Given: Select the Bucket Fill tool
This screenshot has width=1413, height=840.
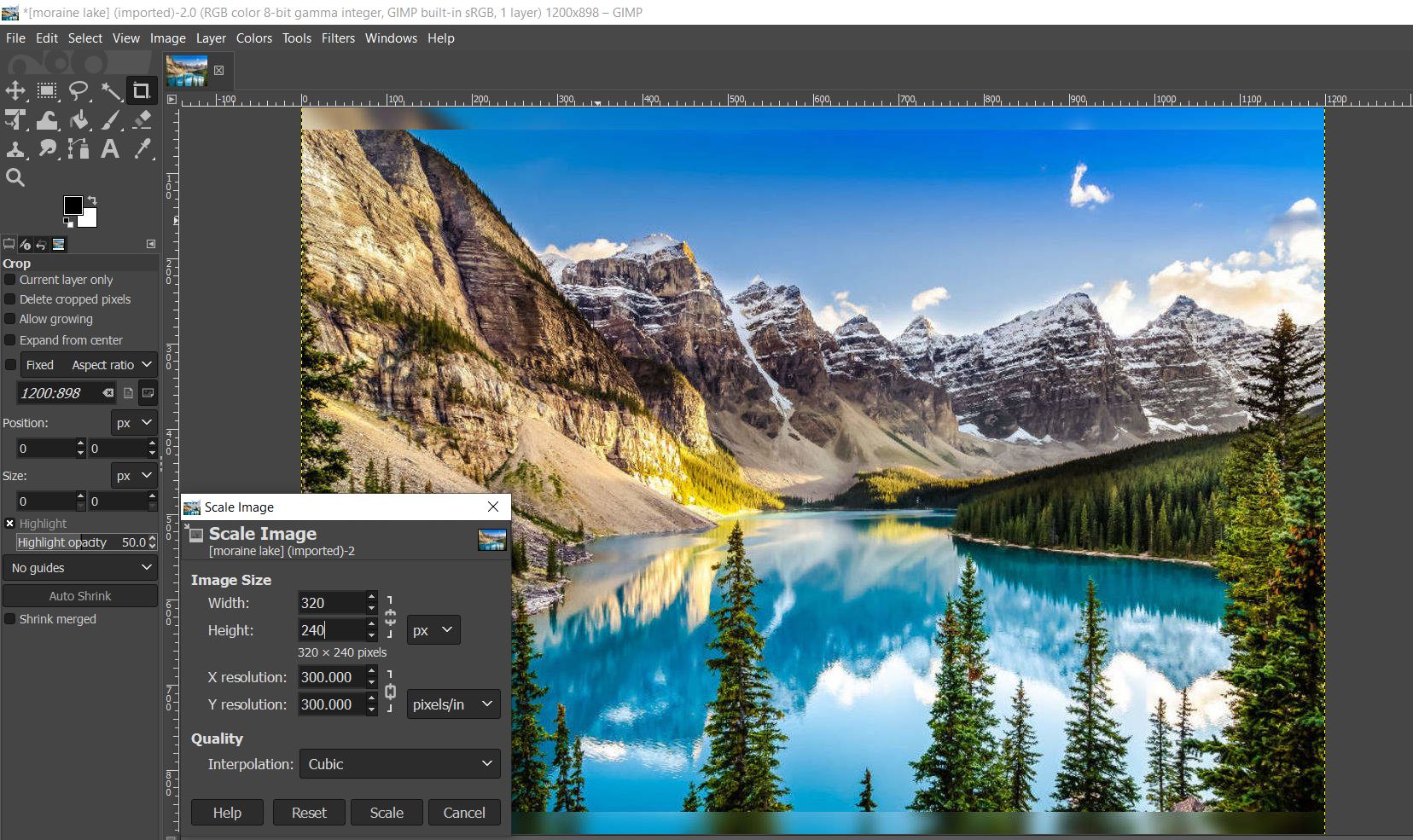Looking at the screenshot, I should tap(78, 120).
